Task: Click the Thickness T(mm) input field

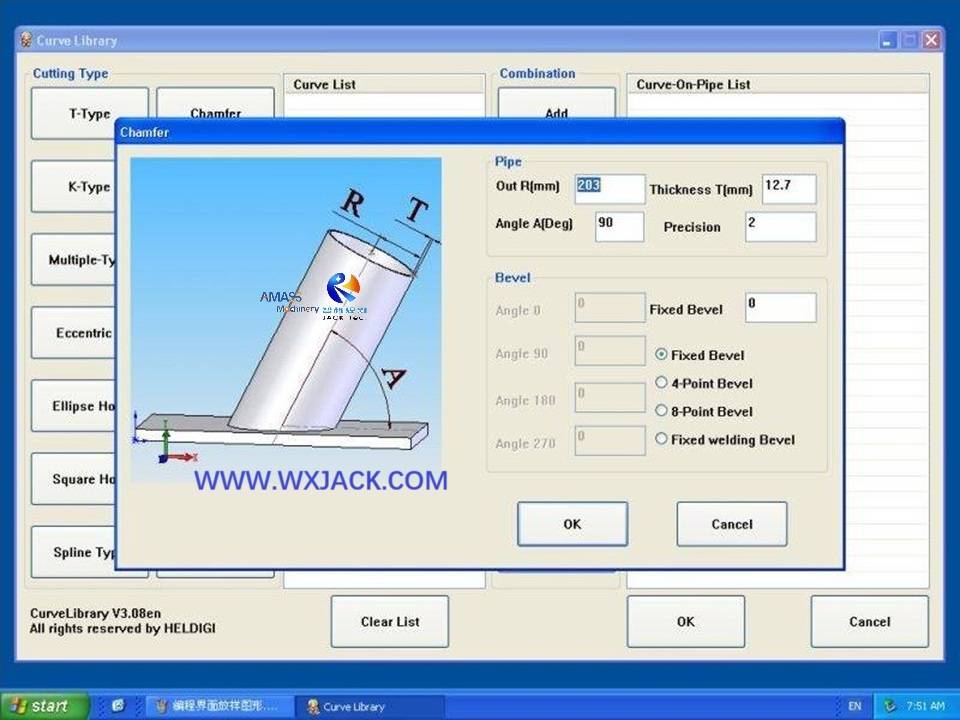Action: pos(789,189)
